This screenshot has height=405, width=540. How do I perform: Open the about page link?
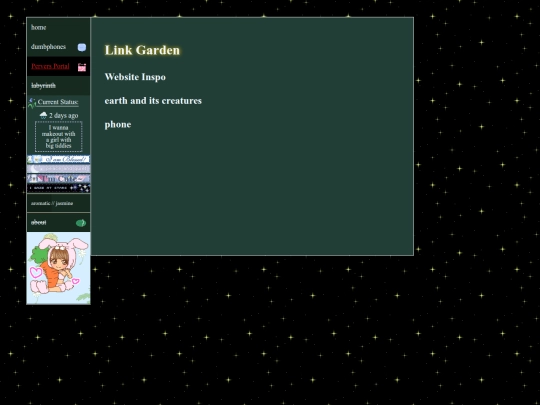[39, 222]
